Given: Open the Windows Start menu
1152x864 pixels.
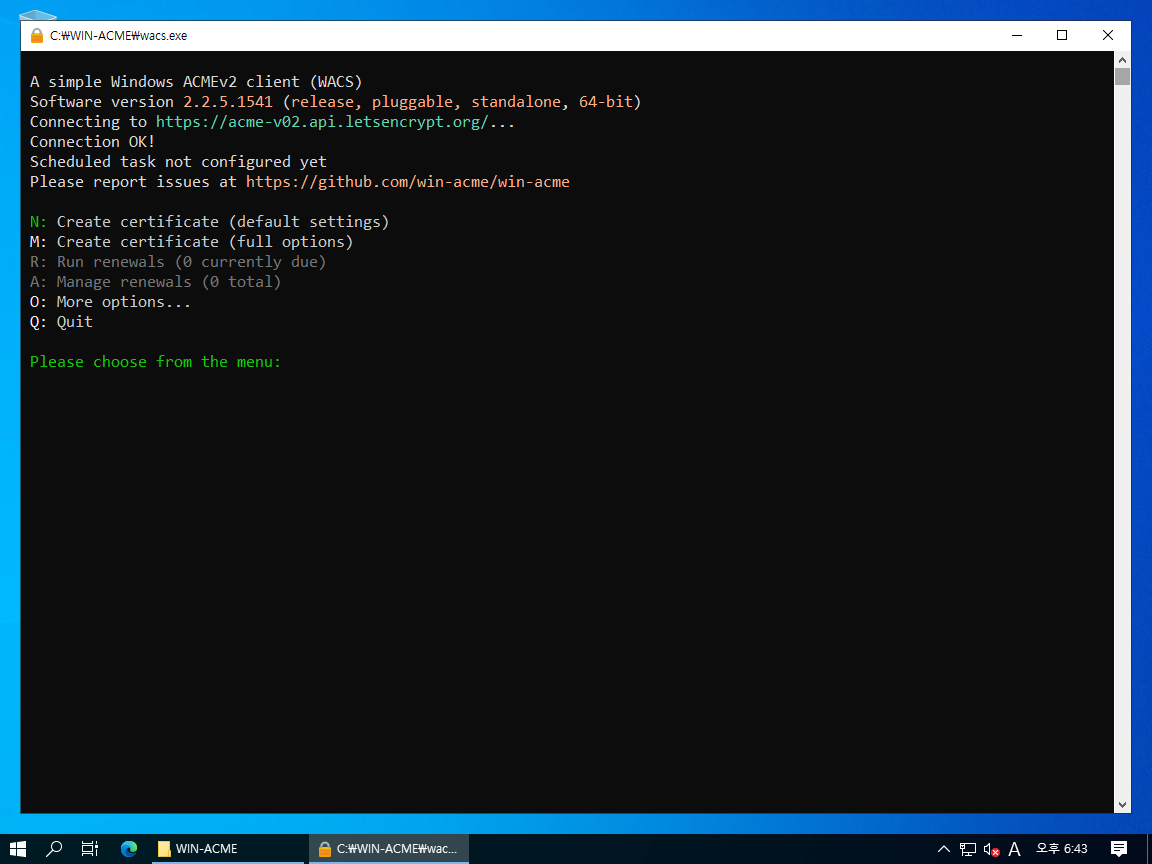Looking at the screenshot, I should click(x=18, y=849).
